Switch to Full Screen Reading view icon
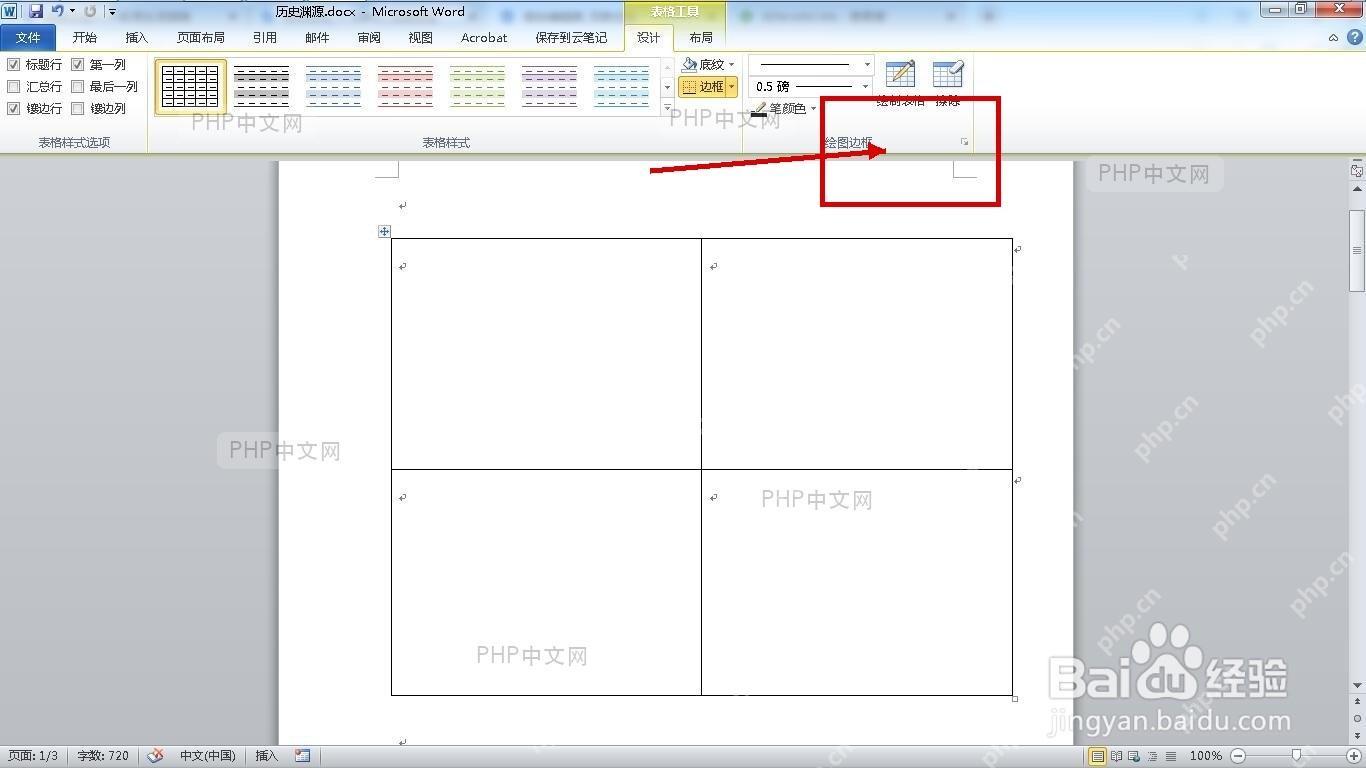Viewport: 1366px width, 768px height. pyautogui.click(x=1117, y=756)
